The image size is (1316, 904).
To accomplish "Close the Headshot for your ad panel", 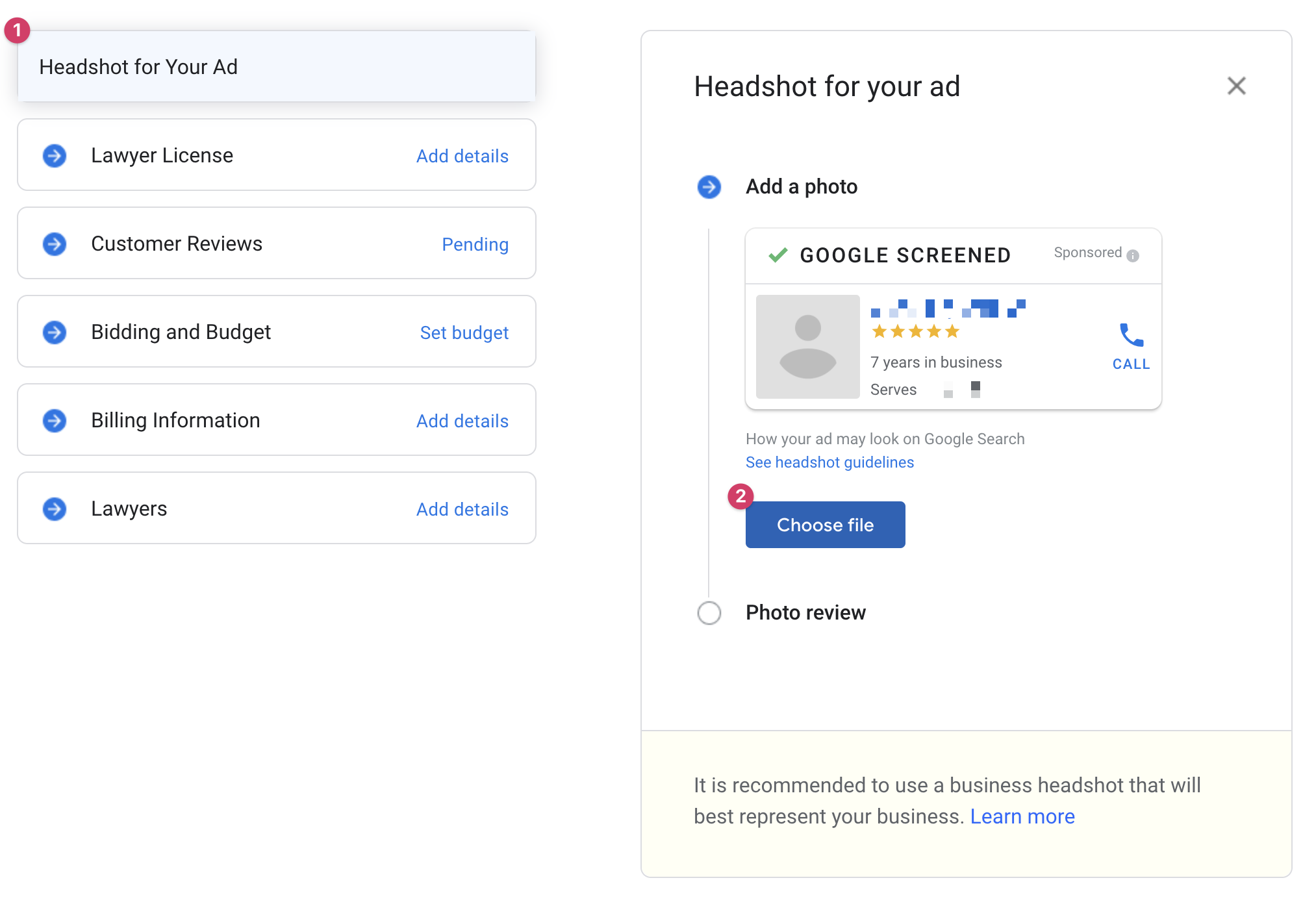I will point(1236,86).
